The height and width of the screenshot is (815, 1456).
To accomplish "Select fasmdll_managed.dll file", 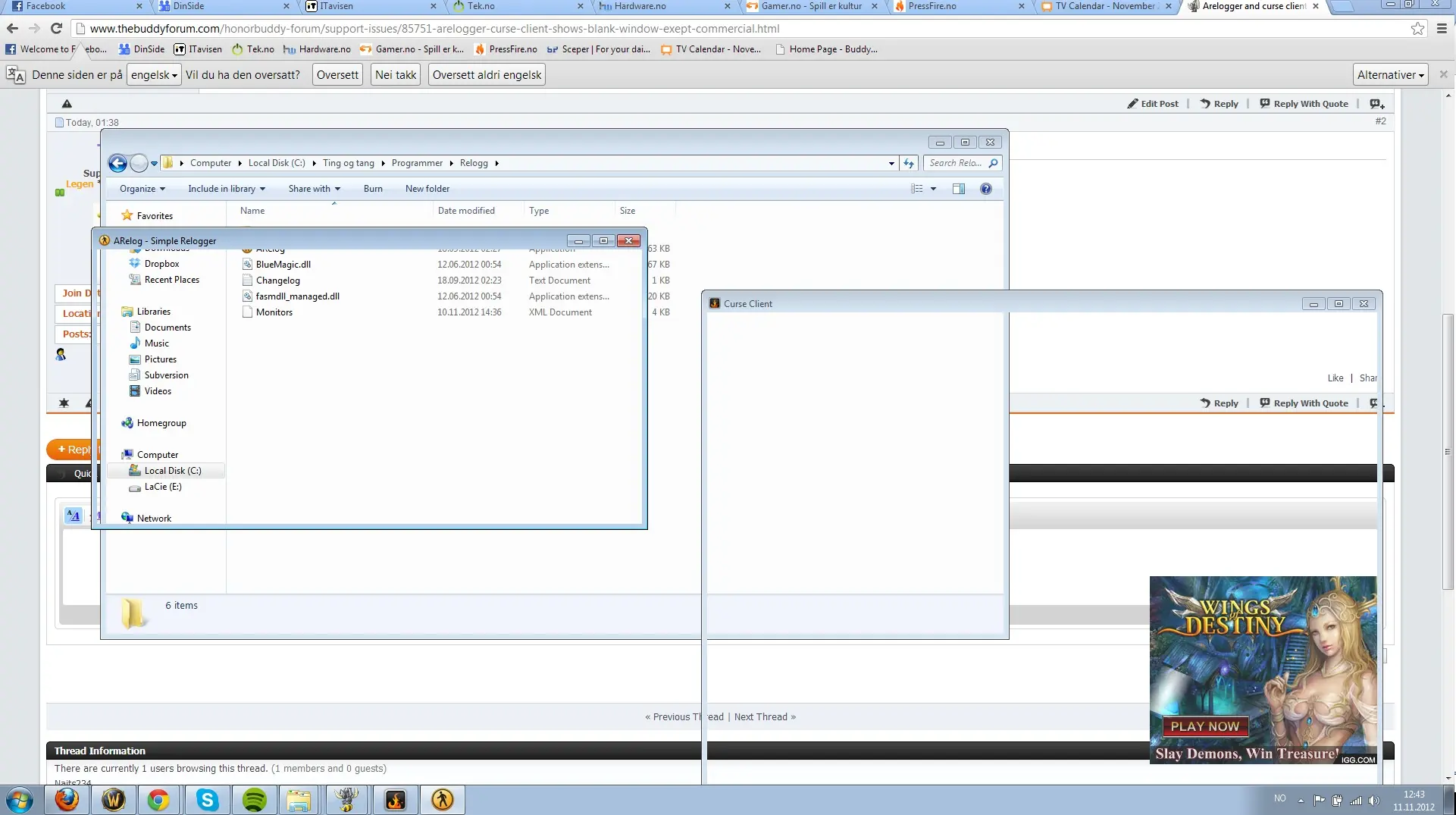I will tap(297, 296).
